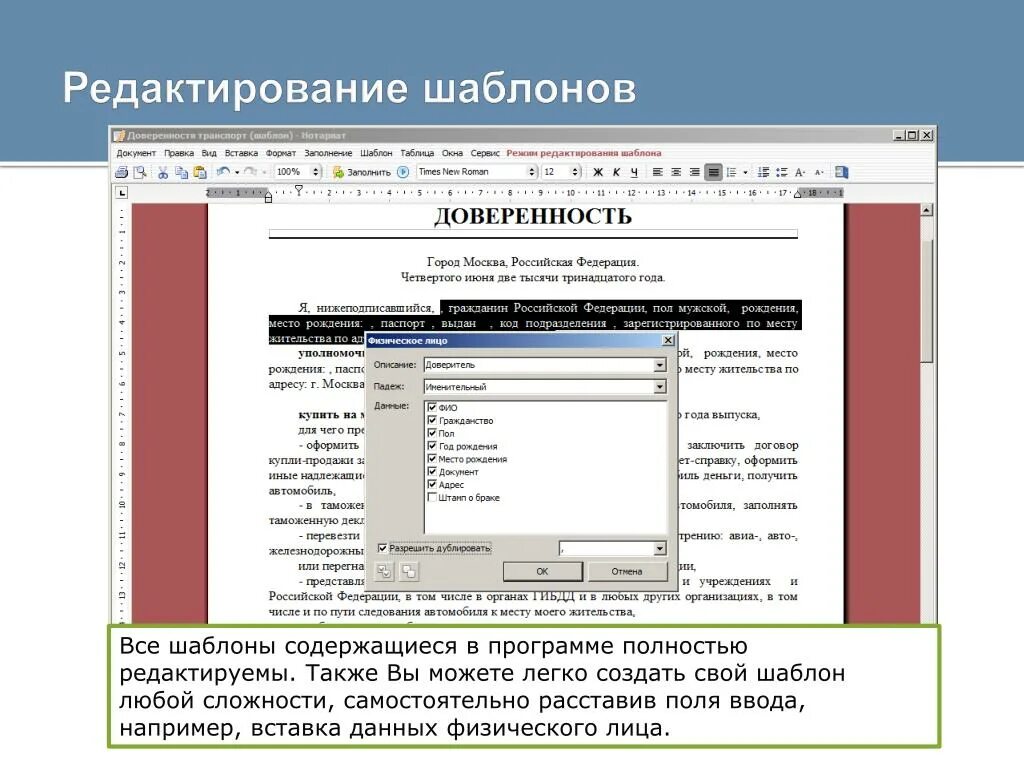Open the font size 12 dropdown
The width and height of the screenshot is (1024, 768).
(x=575, y=172)
